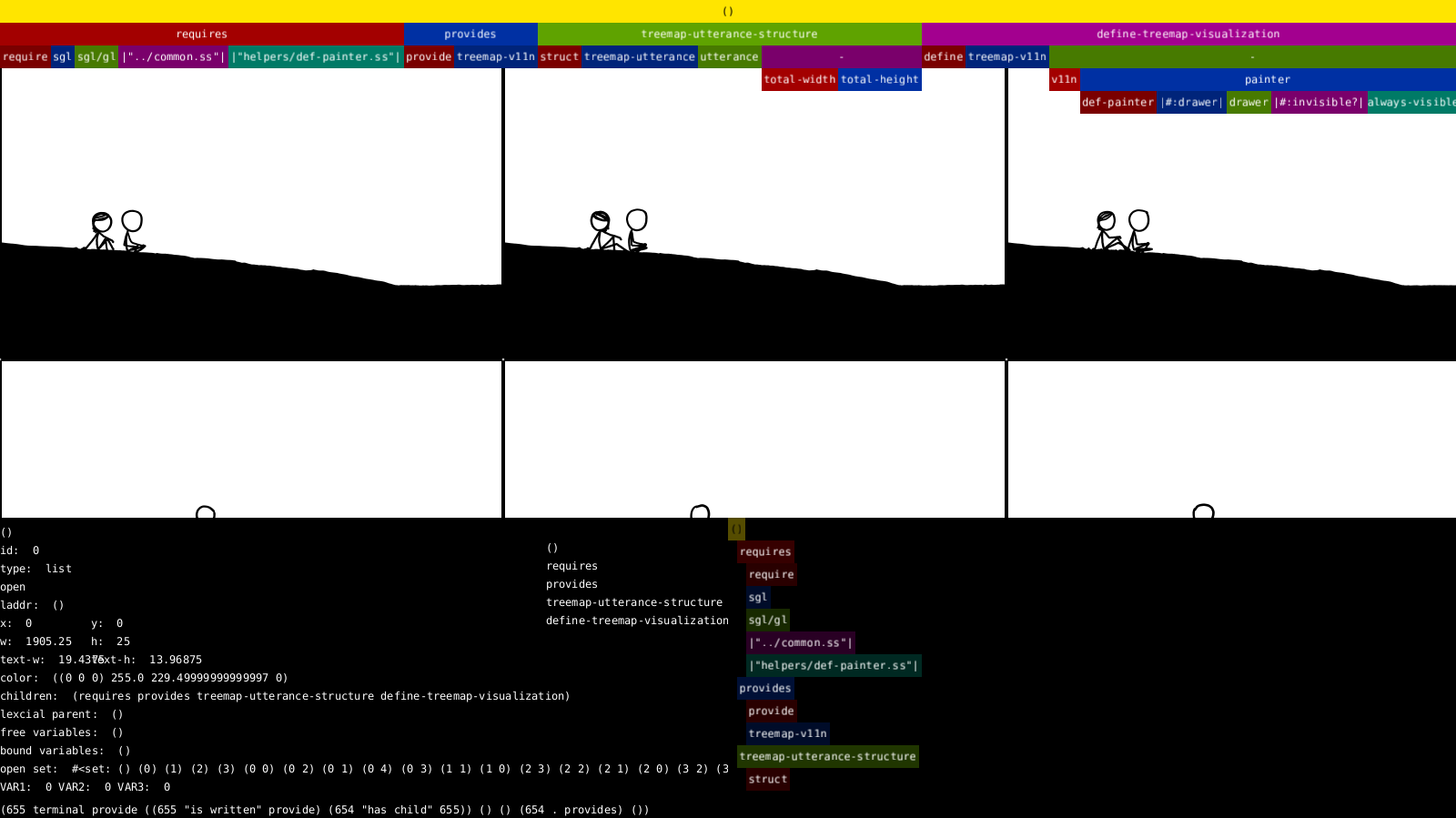Select "sgl" in the bottom indented tree

click(757, 597)
